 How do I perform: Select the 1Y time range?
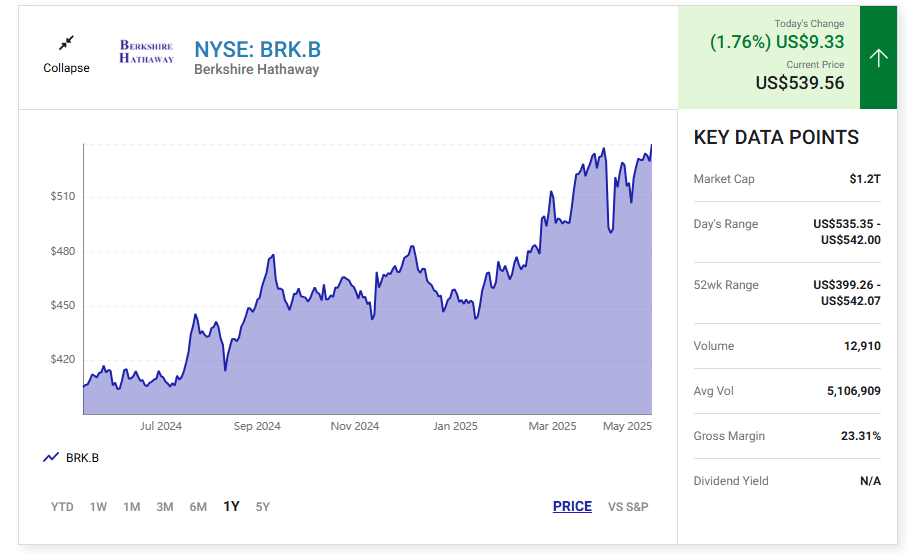[231, 507]
